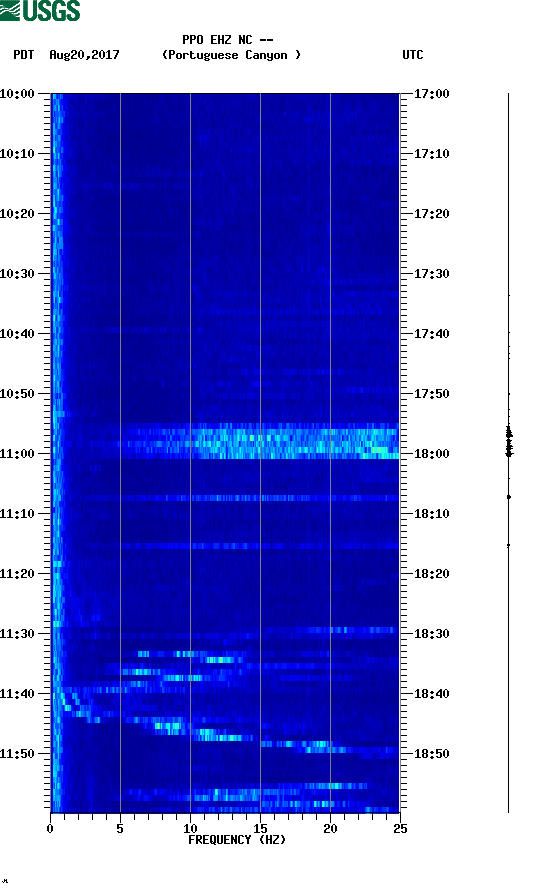This screenshot has height=892, width=552.
Task: Click the 10:10 PDT time label
Action: tap(17, 154)
